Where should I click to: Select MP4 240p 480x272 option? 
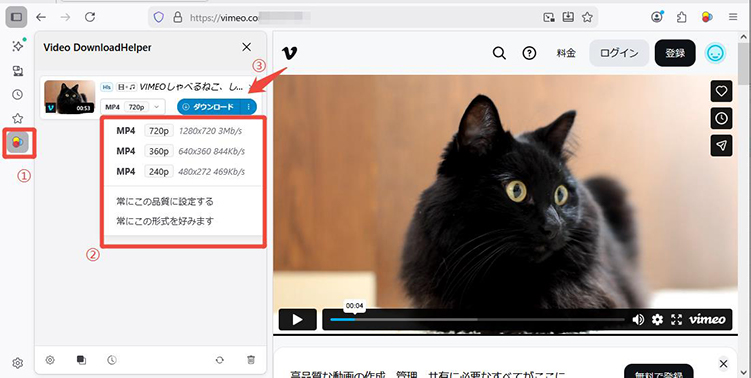(183, 172)
